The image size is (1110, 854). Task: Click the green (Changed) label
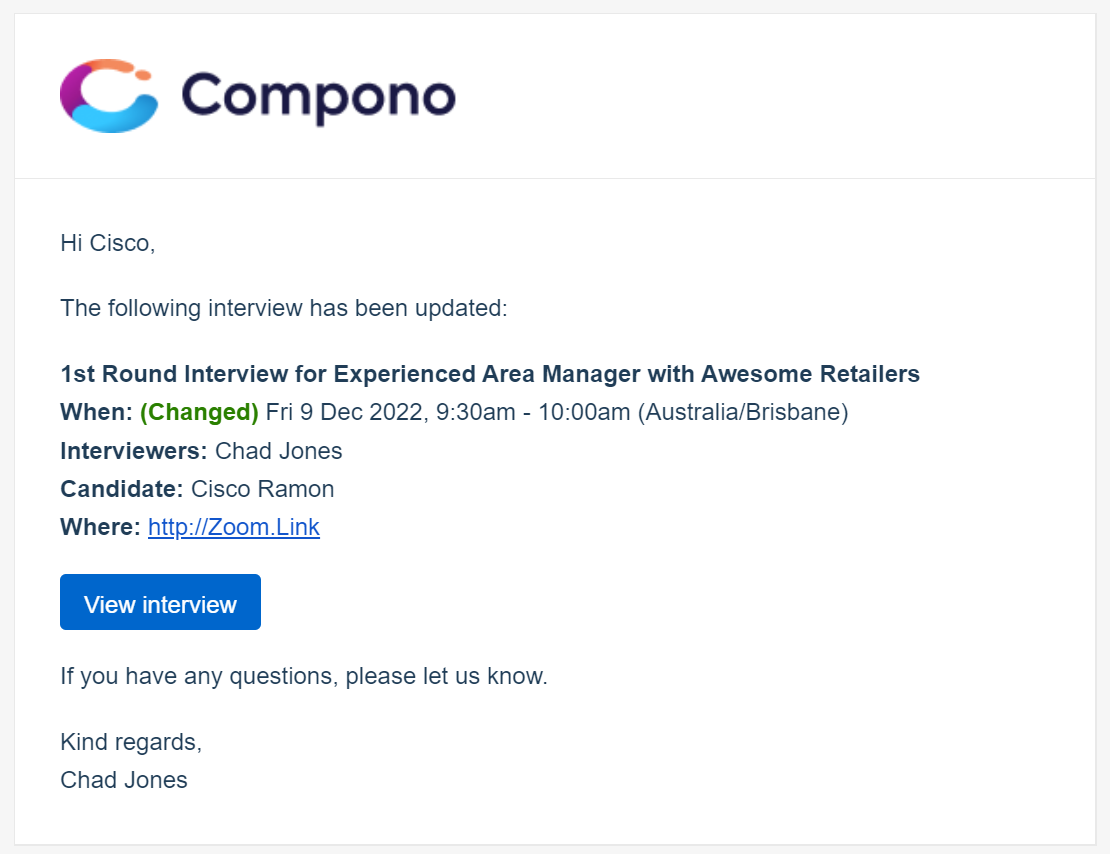[x=199, y=412]
